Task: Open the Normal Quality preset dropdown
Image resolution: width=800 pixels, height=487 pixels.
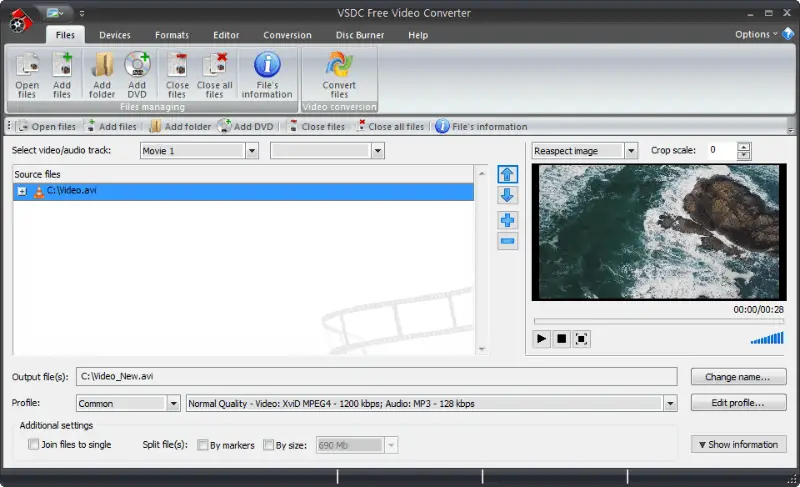Action: click(x=670, y=403)
